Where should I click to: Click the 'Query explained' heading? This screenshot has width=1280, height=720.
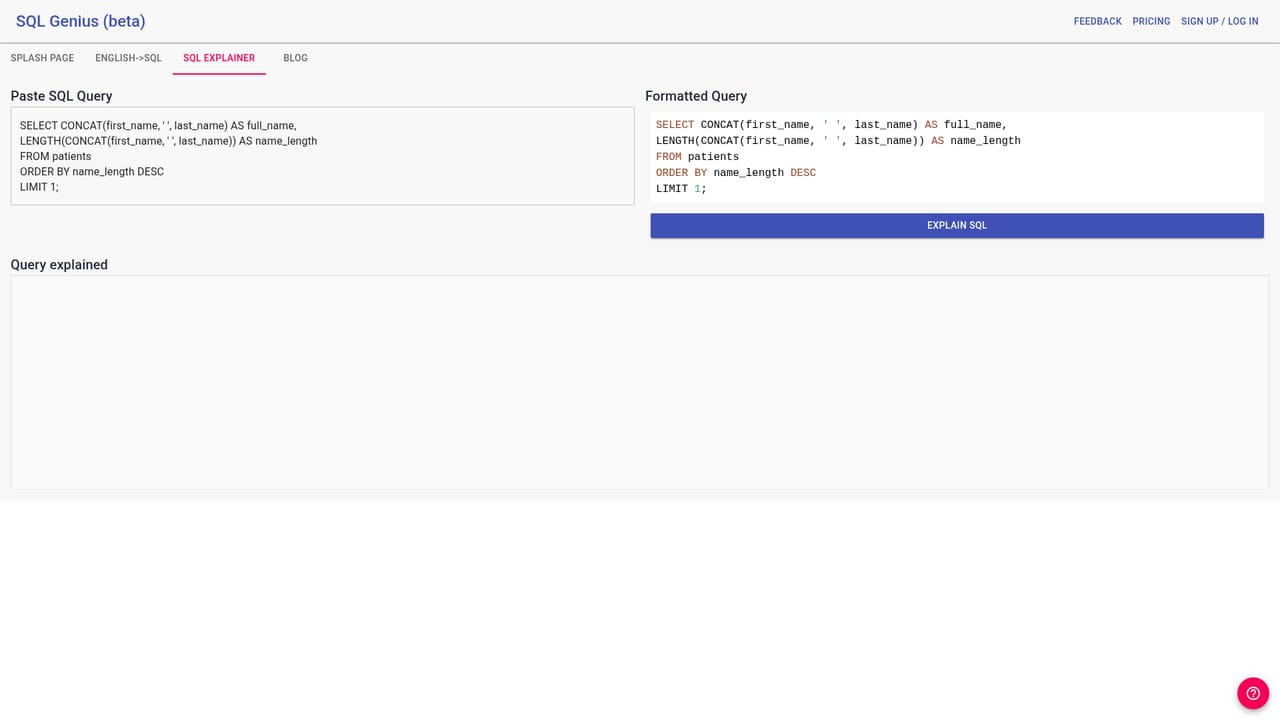click(x=59, y=265)
